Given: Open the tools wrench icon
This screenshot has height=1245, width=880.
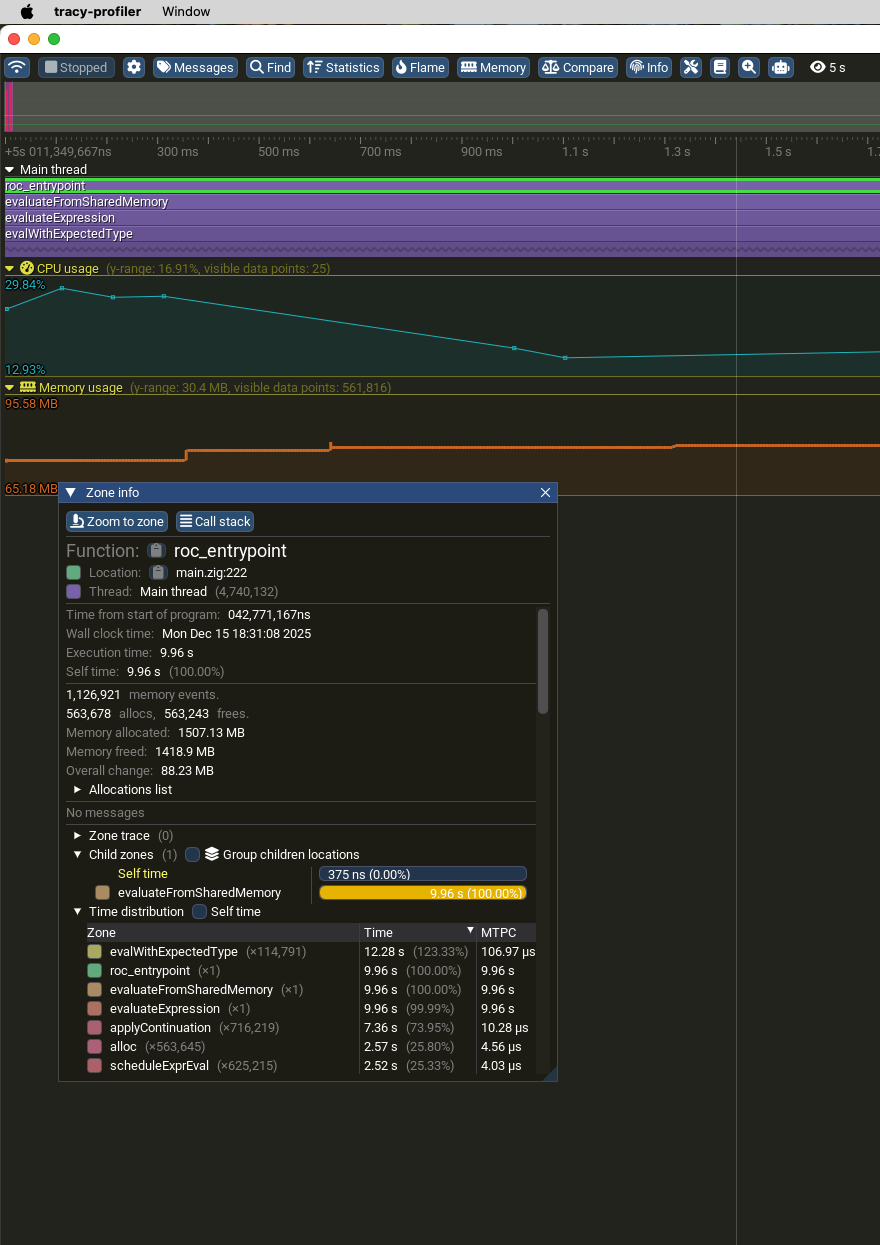Looking at the screenshot, I should click(x=691, y=67).
